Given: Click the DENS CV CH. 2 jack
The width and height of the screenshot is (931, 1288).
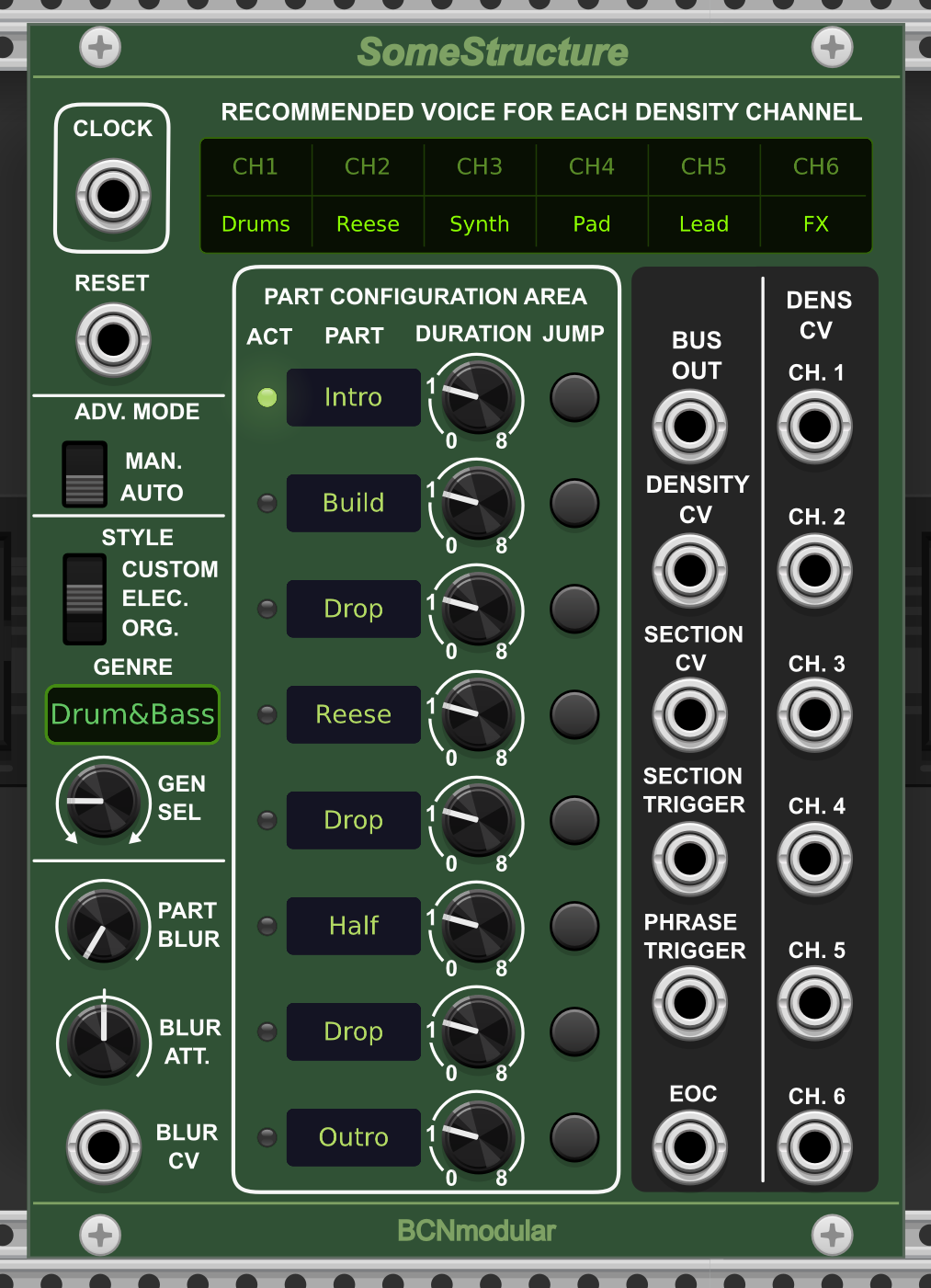Looking at the screenshot, I should (814, 570).
